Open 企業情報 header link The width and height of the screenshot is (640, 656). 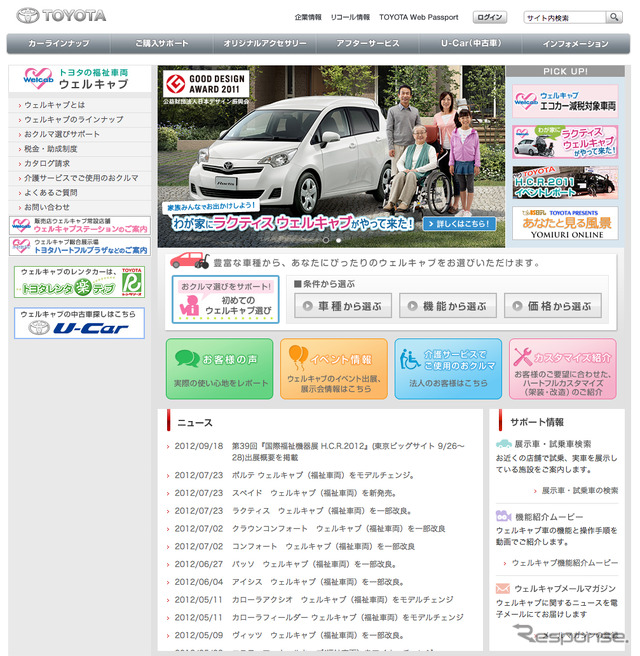click(308, 17)
